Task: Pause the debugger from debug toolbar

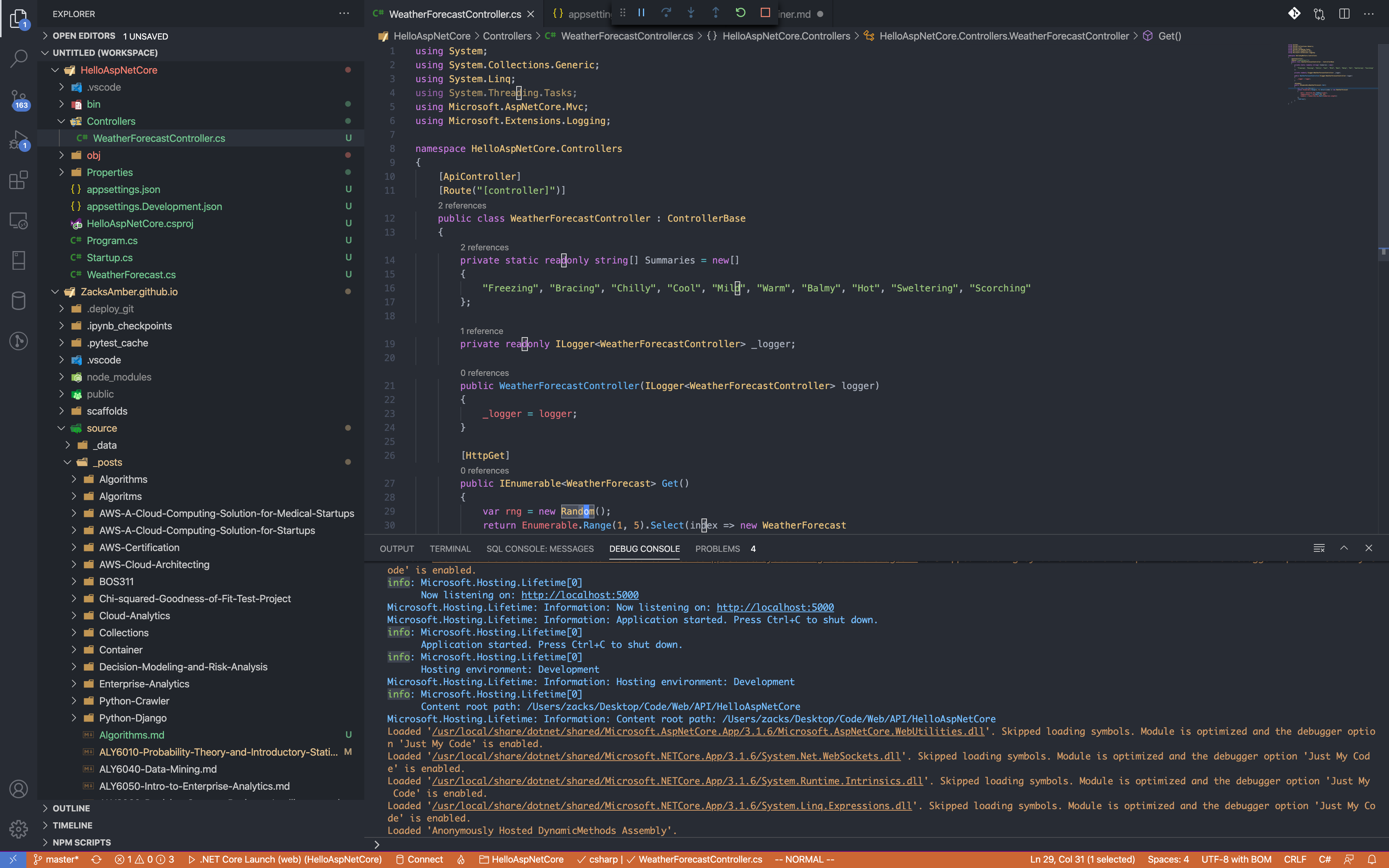Action: tap(642, 13)
